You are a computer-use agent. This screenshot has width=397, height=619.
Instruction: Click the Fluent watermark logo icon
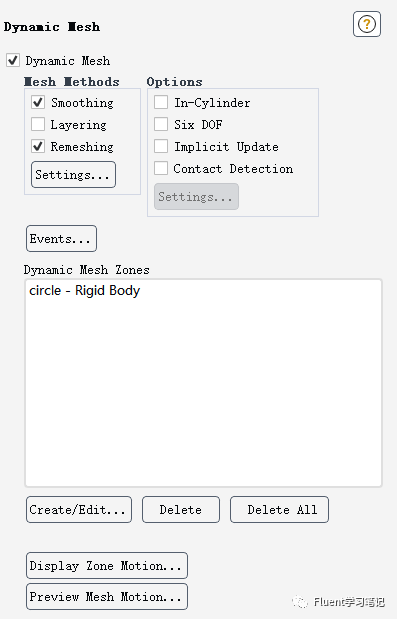pos(300,602)
